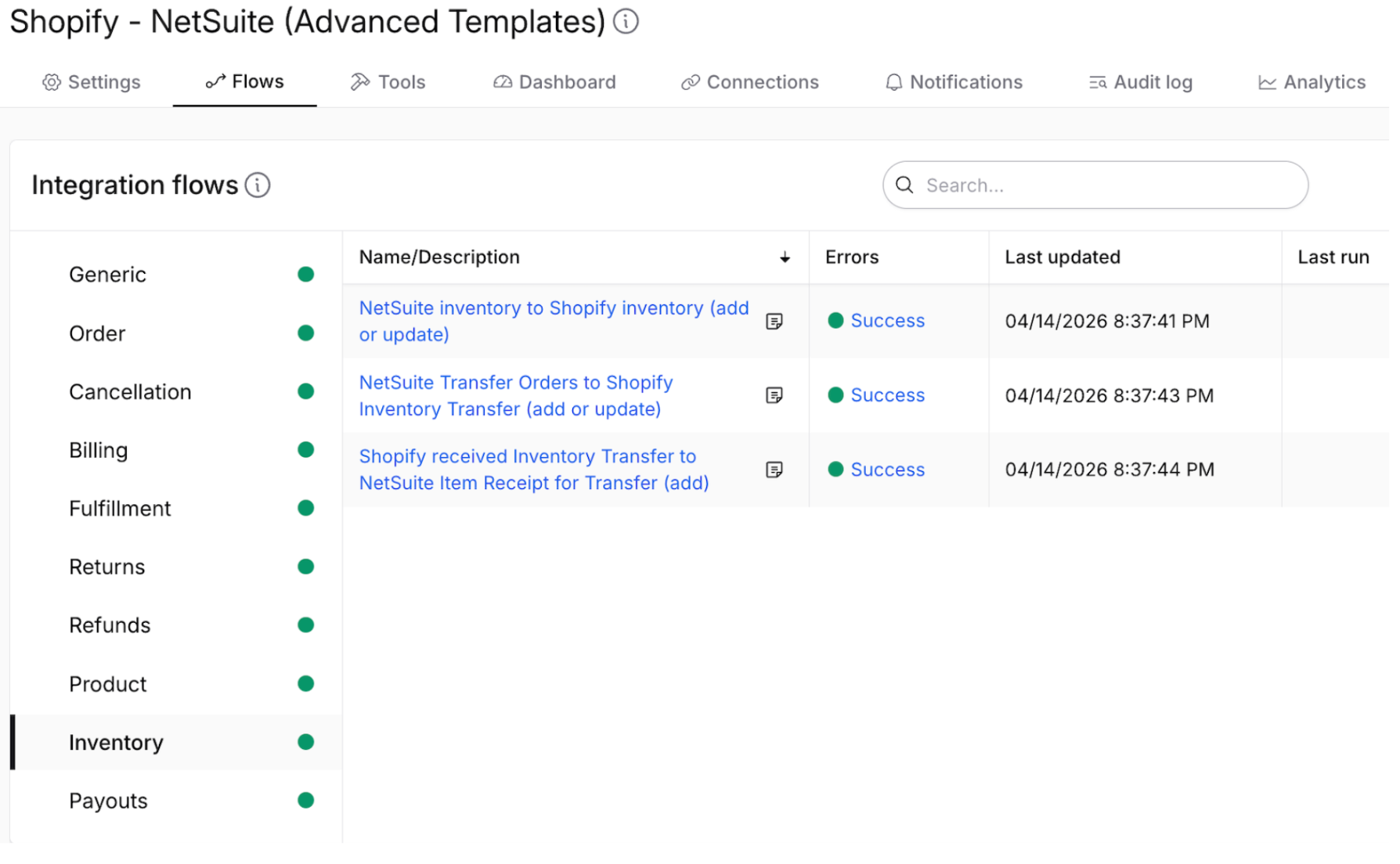Image resolution: width=1400 pixels, height=864 pixels.
Task: Click the bell icon on Notifications tab
Action: click(894, 82)
